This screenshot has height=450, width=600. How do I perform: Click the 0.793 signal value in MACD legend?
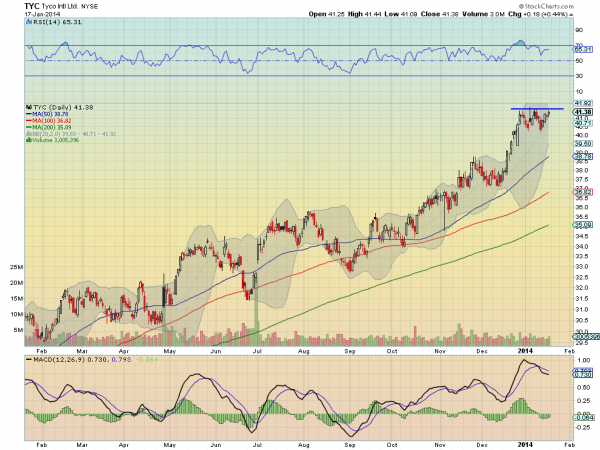click(x=121, y=360)
